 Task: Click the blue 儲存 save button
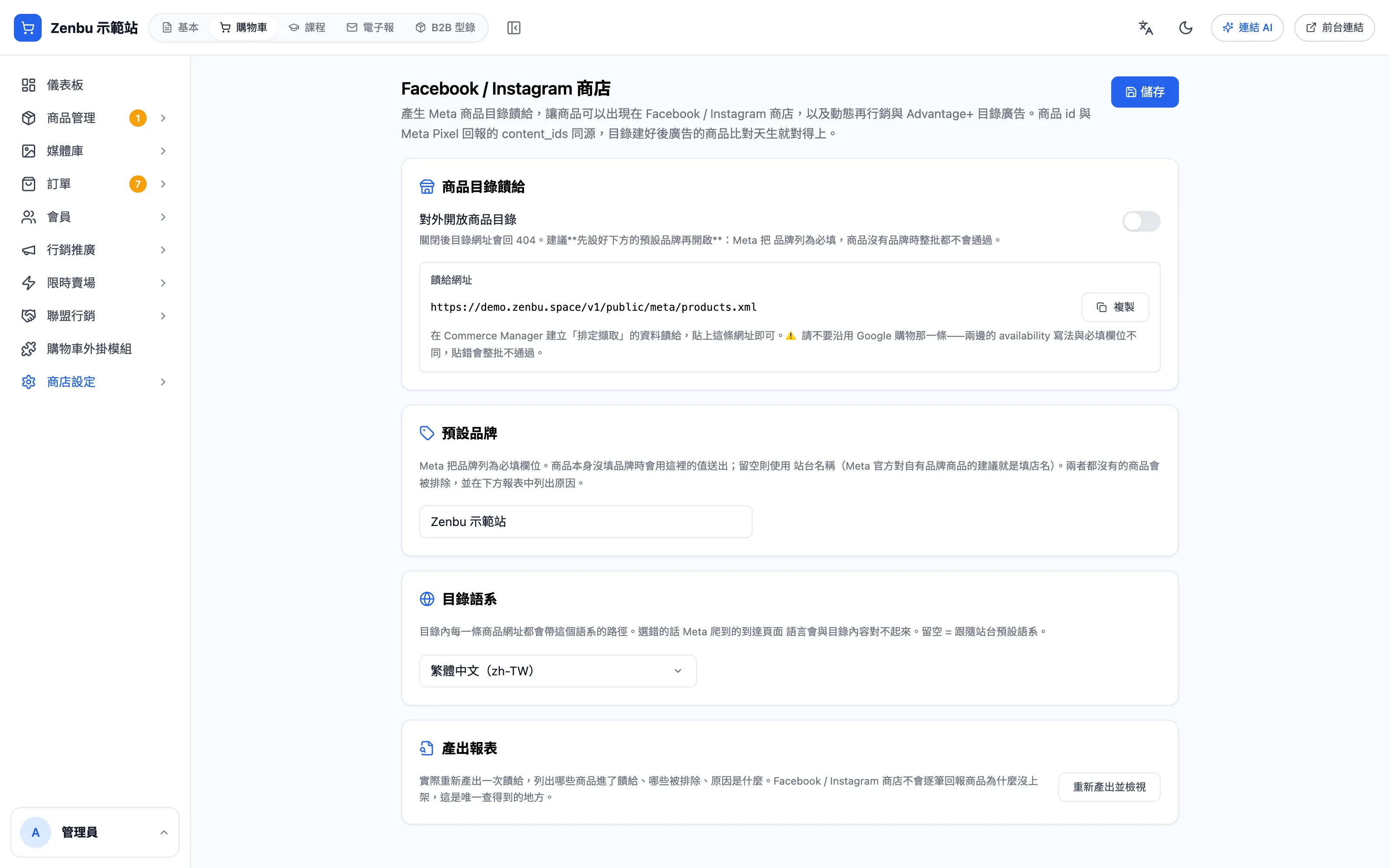click(1145, 92)
